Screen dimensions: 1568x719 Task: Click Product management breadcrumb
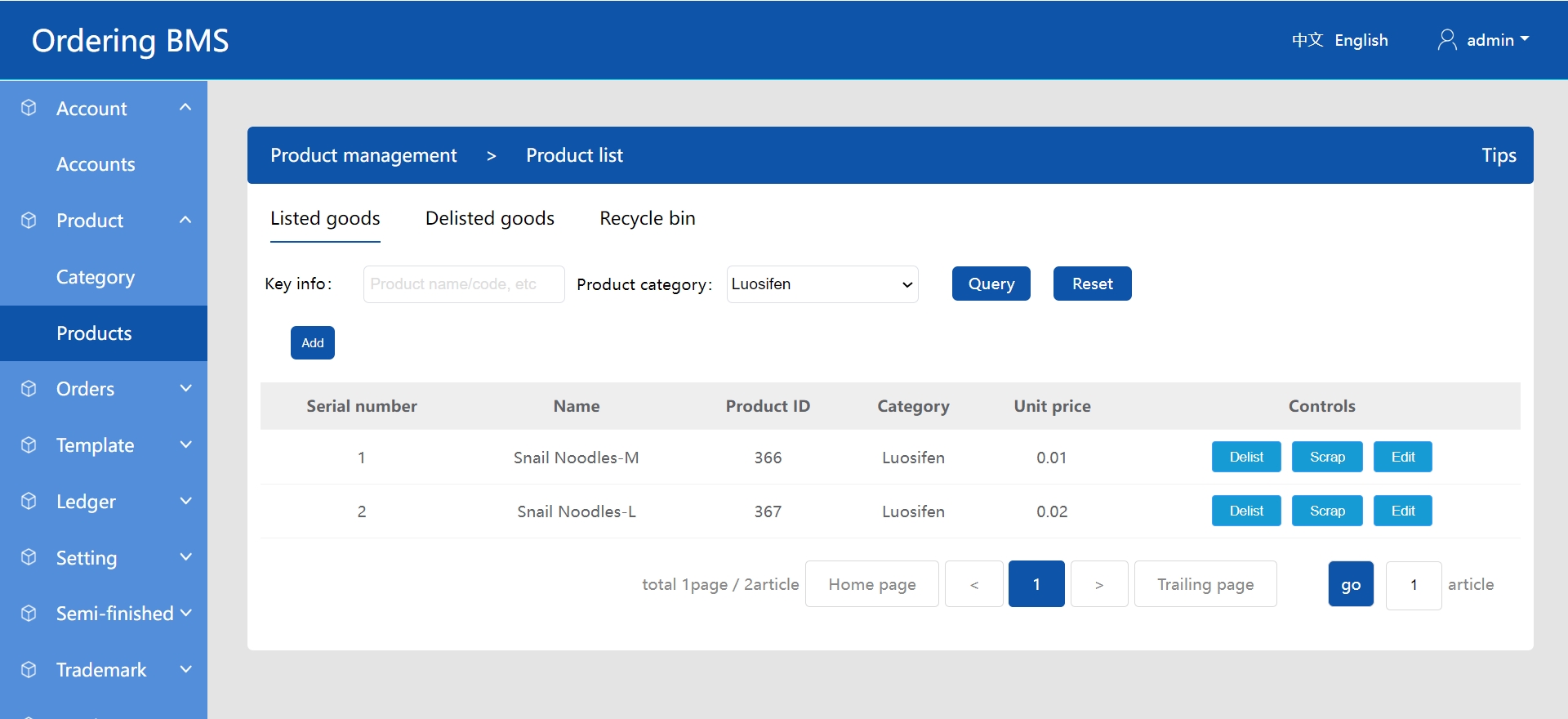(x=363, y=155)
